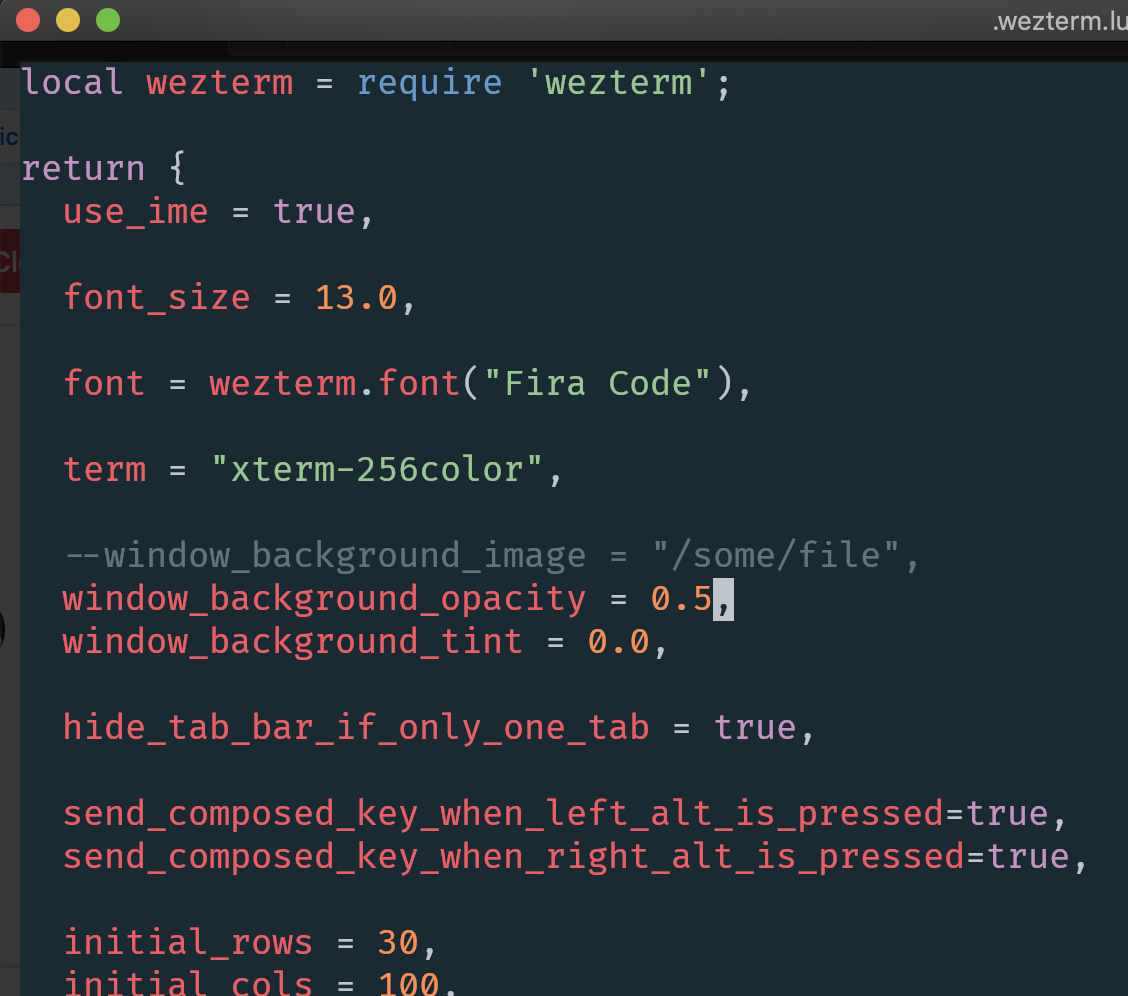Click the 'Fira Code' string in the font line

597,382
